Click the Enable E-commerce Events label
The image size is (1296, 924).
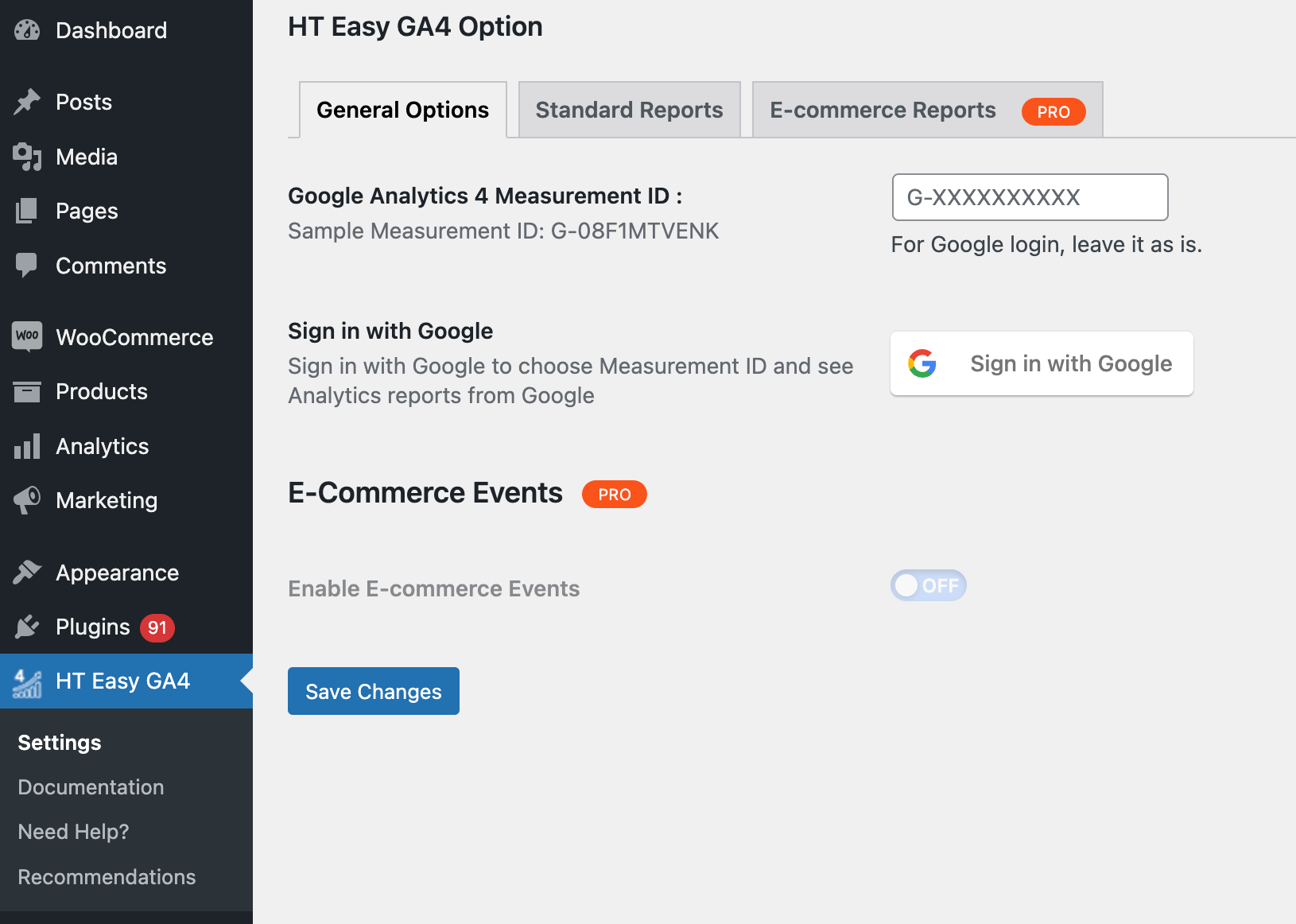(434, 588)
